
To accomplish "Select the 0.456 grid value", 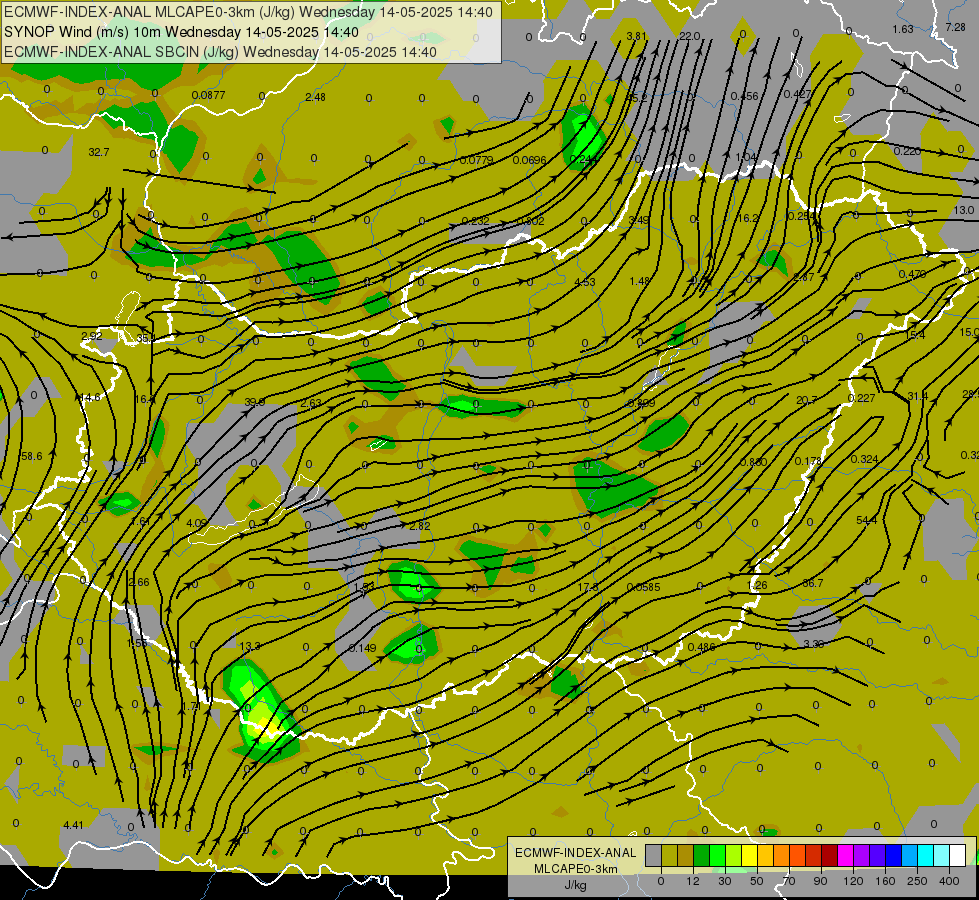I will 744,96.
